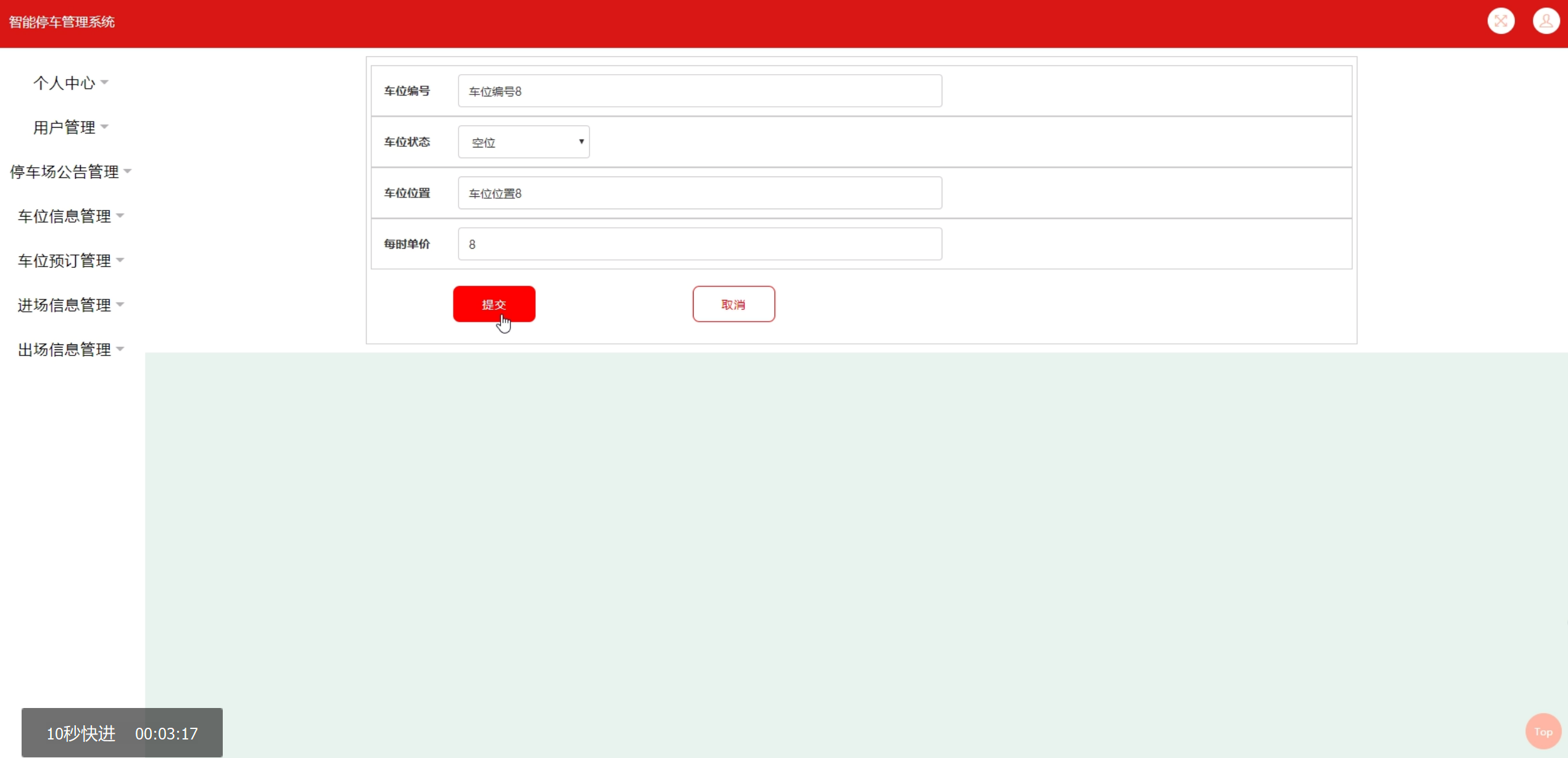This screenshot has width=1568, height=758.
Task: Expand the 停车场公告管理 menu arrow
Action: (x=128, y=171)
